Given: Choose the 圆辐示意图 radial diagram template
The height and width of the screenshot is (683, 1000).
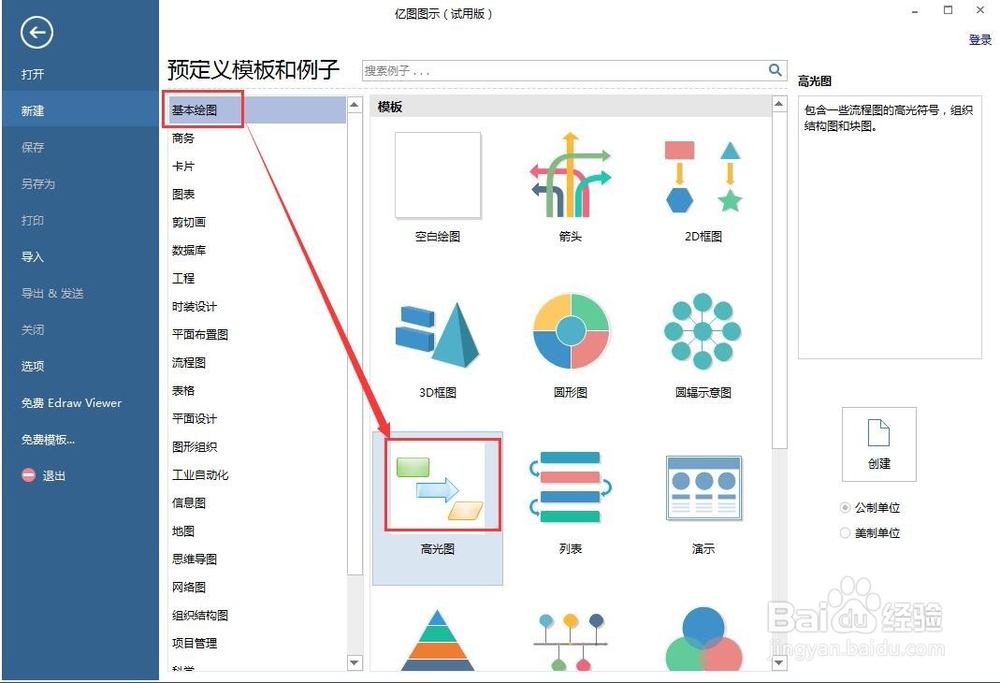Looking at the screenshot, I should point(702,332).
